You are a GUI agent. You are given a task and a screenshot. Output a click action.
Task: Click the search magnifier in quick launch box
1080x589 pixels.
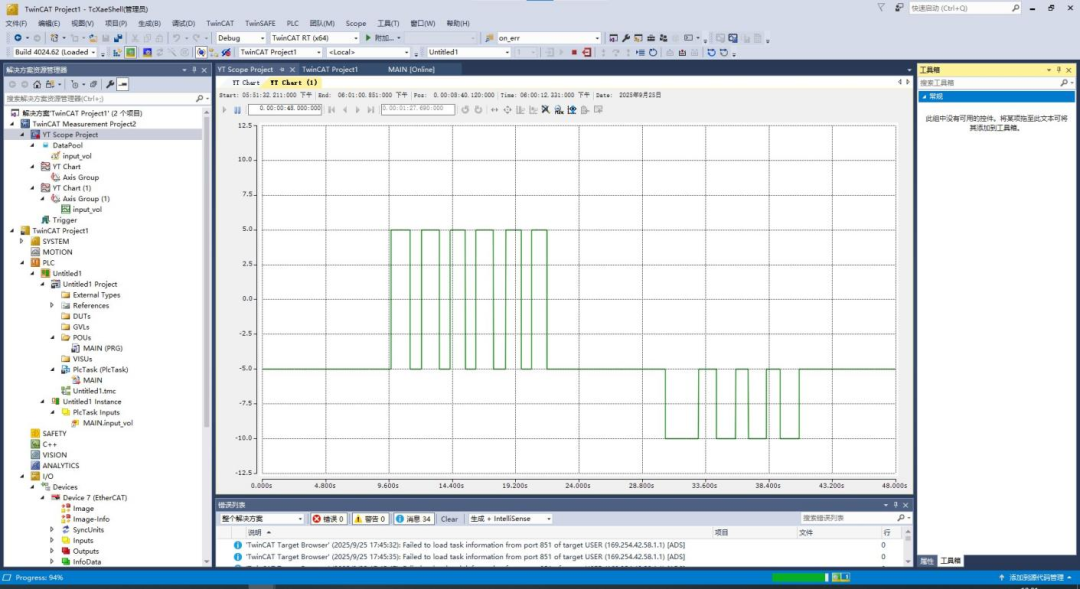pyautogui.click(x=1016, y=8)
